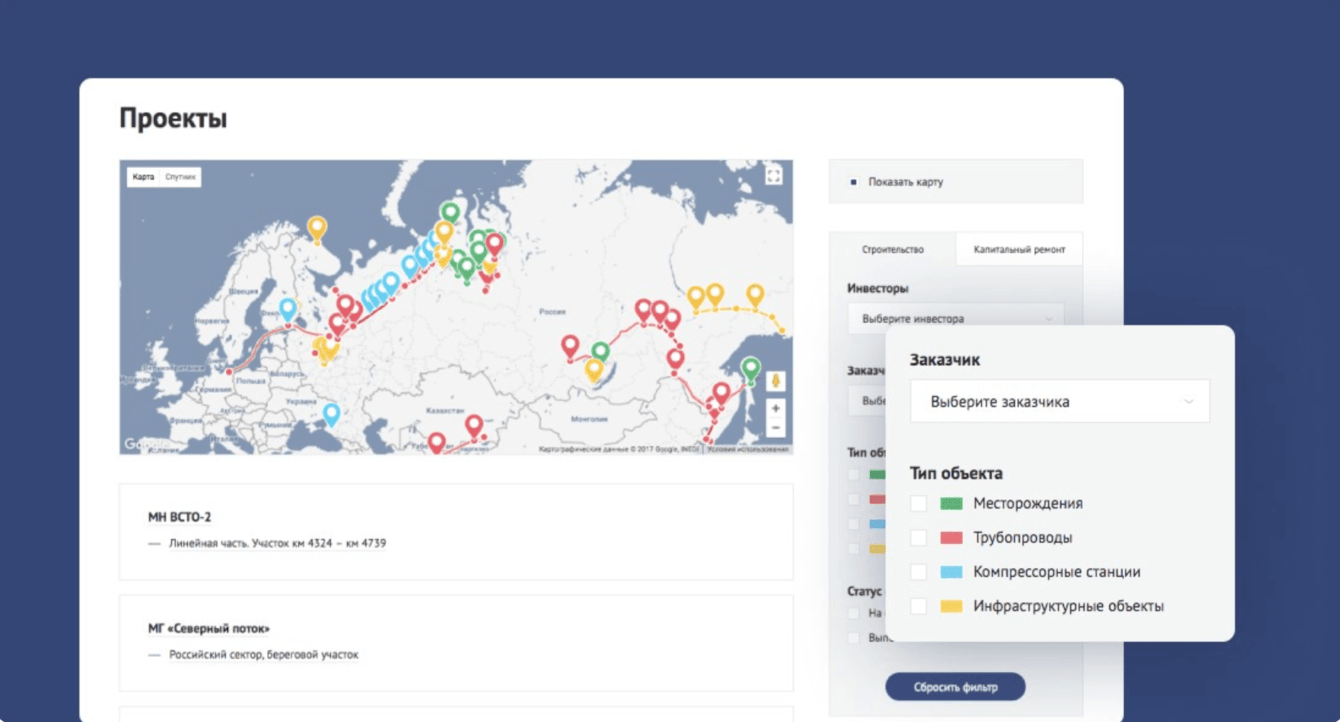Click the Россия label on the map
1340x722 pixels.
point(553,311)
